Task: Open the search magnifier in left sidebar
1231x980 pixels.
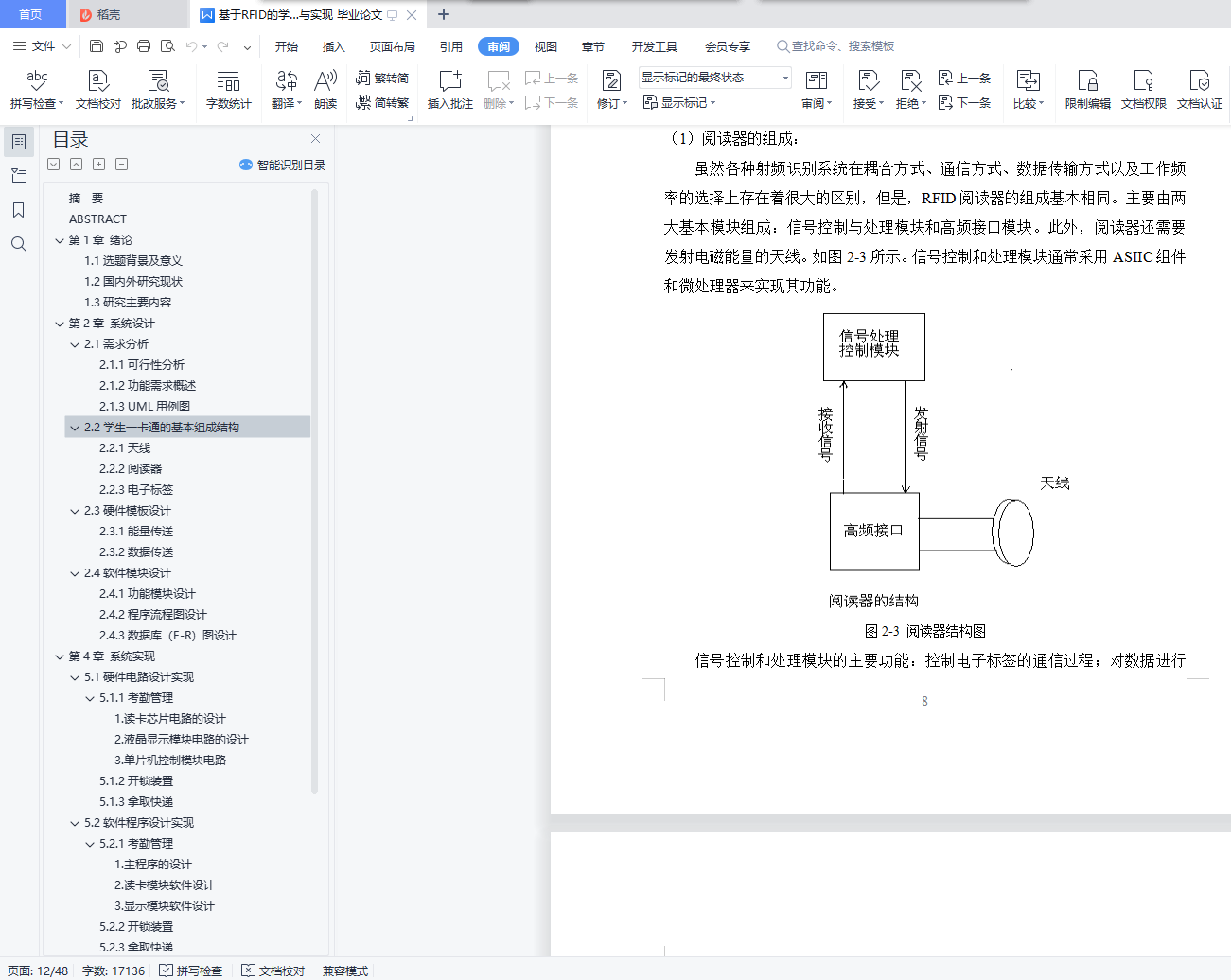Action: pyautogui.click(x=18, y=244)
